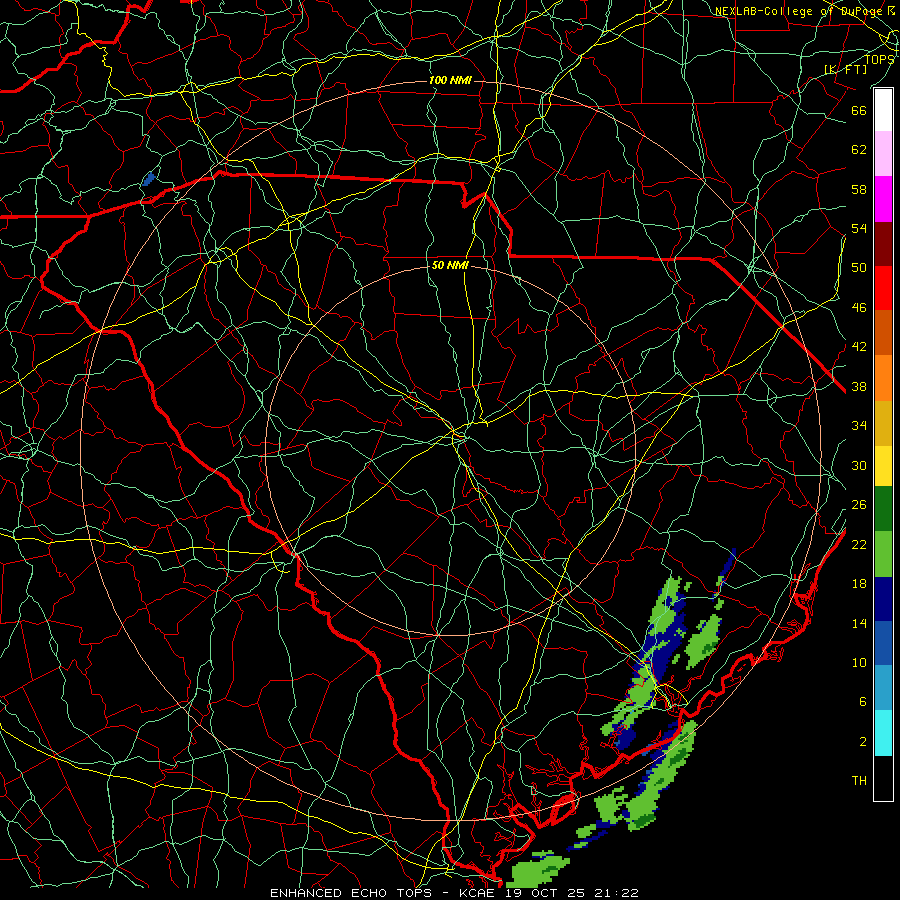The width and height of the screenshot is (900, 900).
Task: Click the '26' legend value
Action: 859,505
